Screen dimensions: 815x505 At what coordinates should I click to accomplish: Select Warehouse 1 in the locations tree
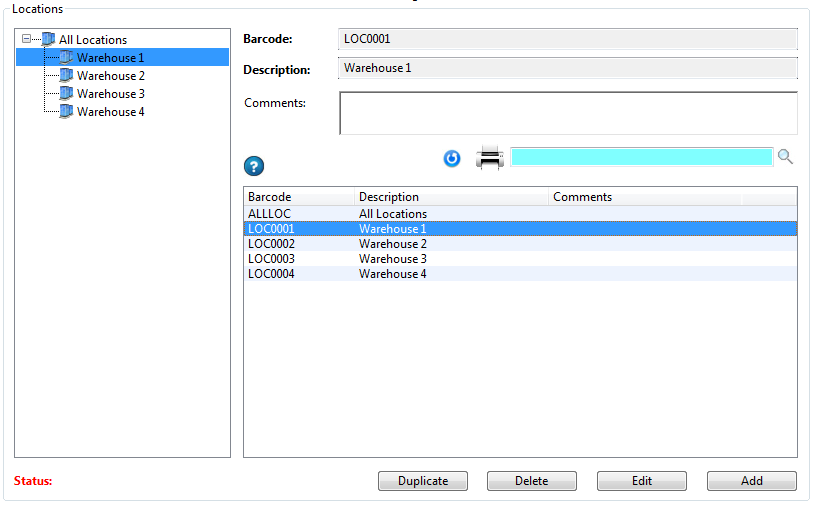click(x=110, y=58)
